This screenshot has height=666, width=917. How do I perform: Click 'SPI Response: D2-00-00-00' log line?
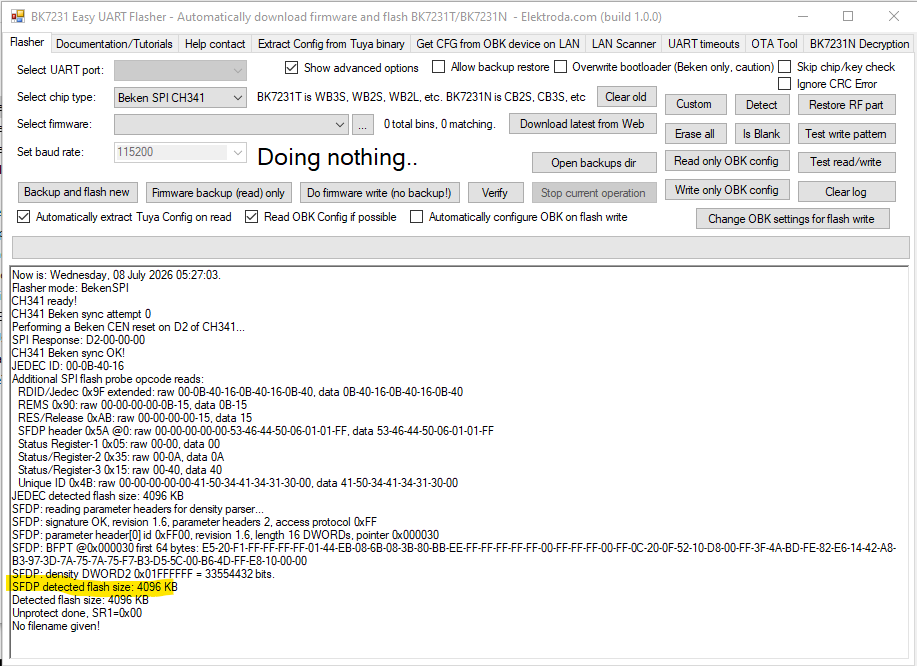click(x=78, y=340)
